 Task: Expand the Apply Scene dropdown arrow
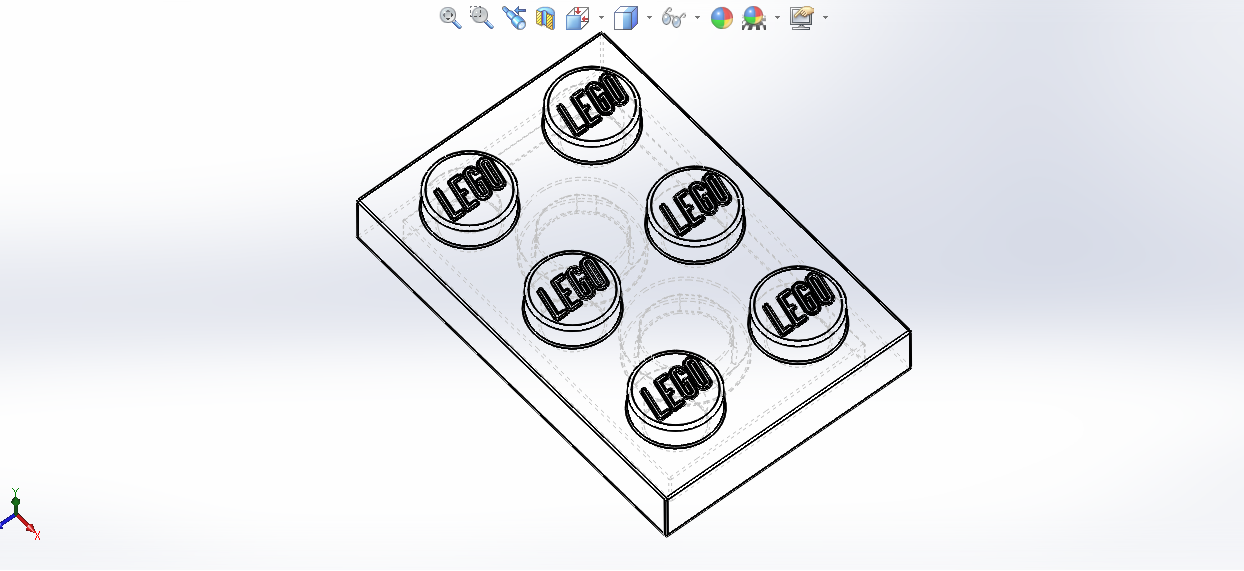[x=777, y=17]
